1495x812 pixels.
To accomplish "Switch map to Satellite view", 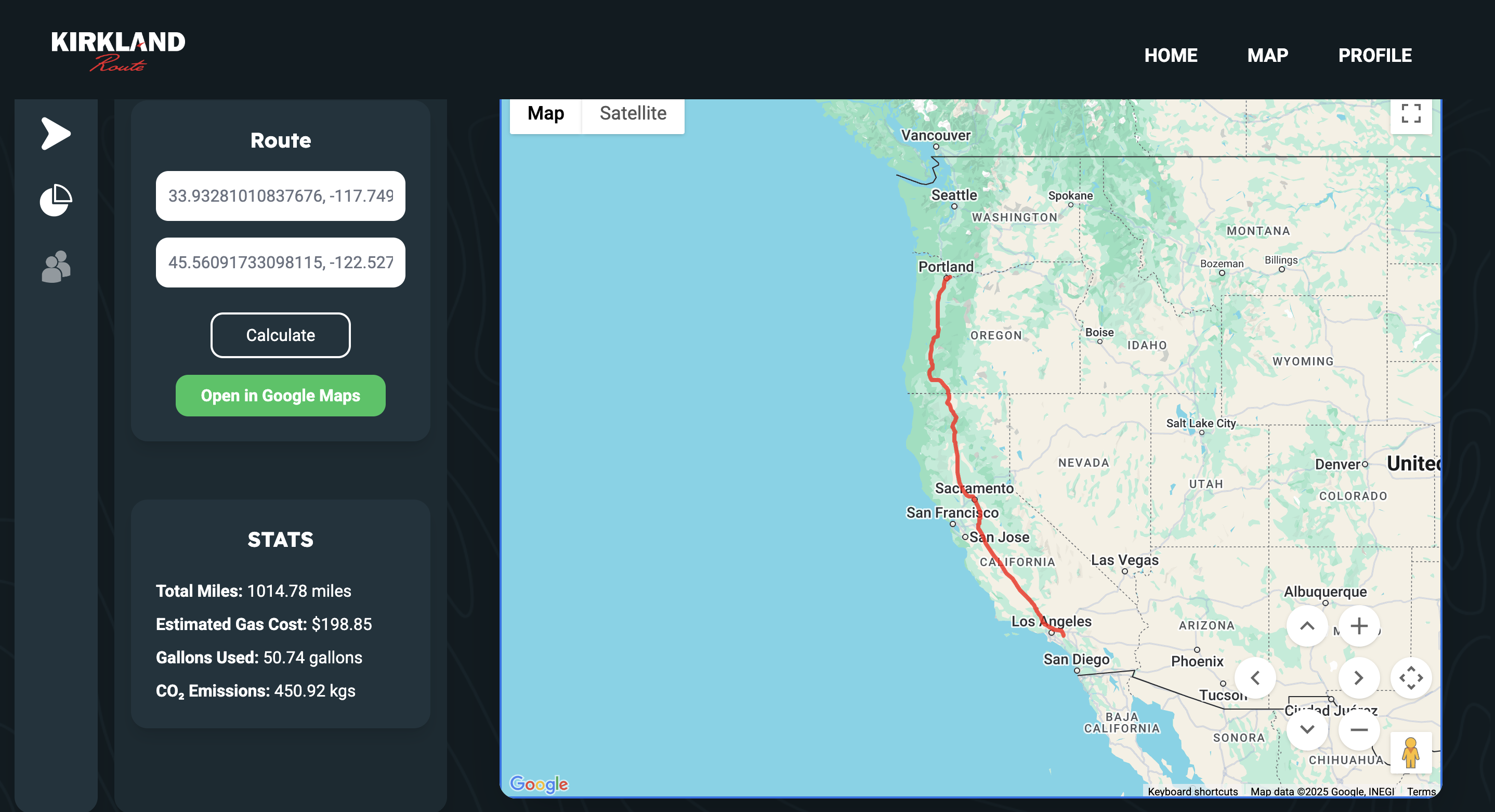I will click(x=633, y=113).
